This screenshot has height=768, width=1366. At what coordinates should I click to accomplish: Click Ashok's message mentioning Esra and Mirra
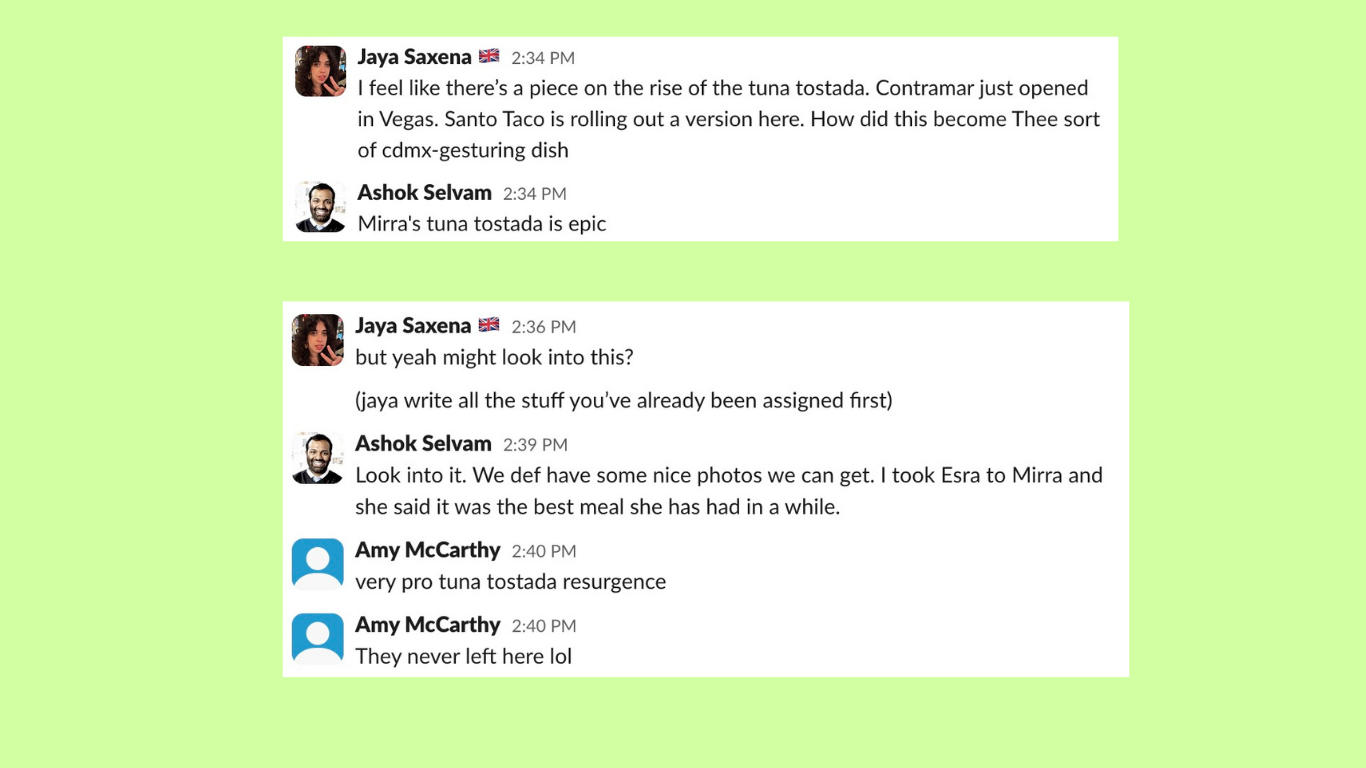coord(728,490)
